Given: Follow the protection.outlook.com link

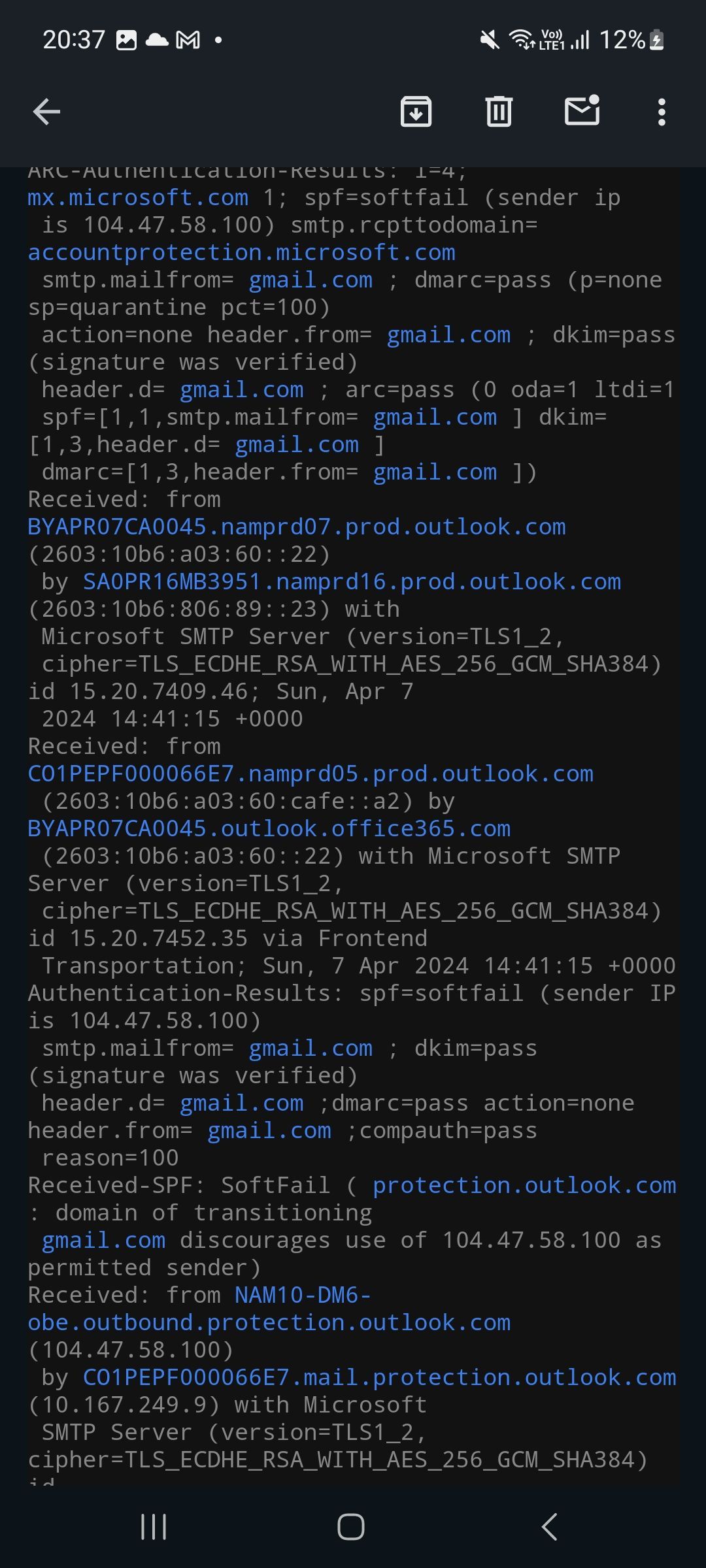Looking at the screenshot, I should pyautogui.click(x=524, y=1184).
